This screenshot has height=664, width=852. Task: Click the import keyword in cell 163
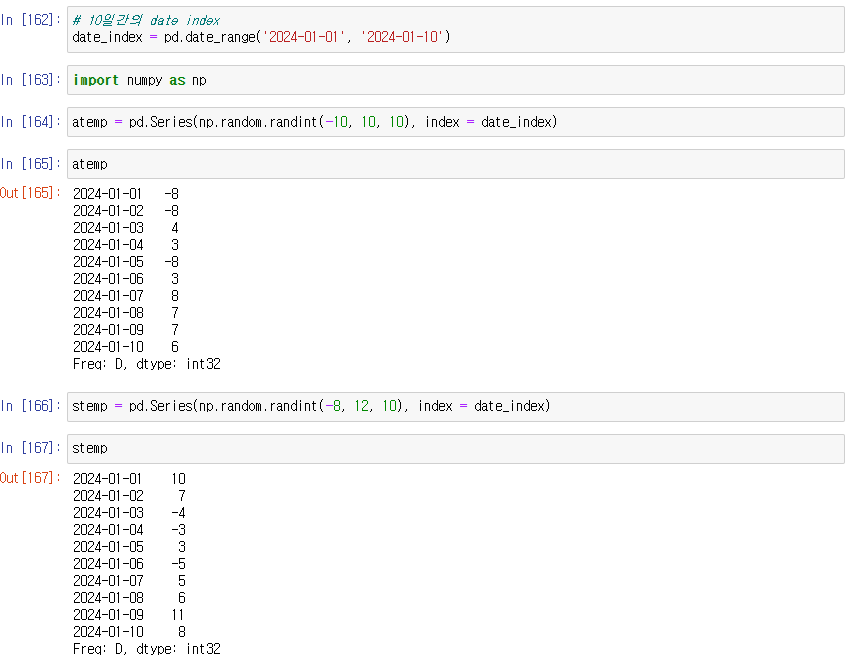(96, 80)
